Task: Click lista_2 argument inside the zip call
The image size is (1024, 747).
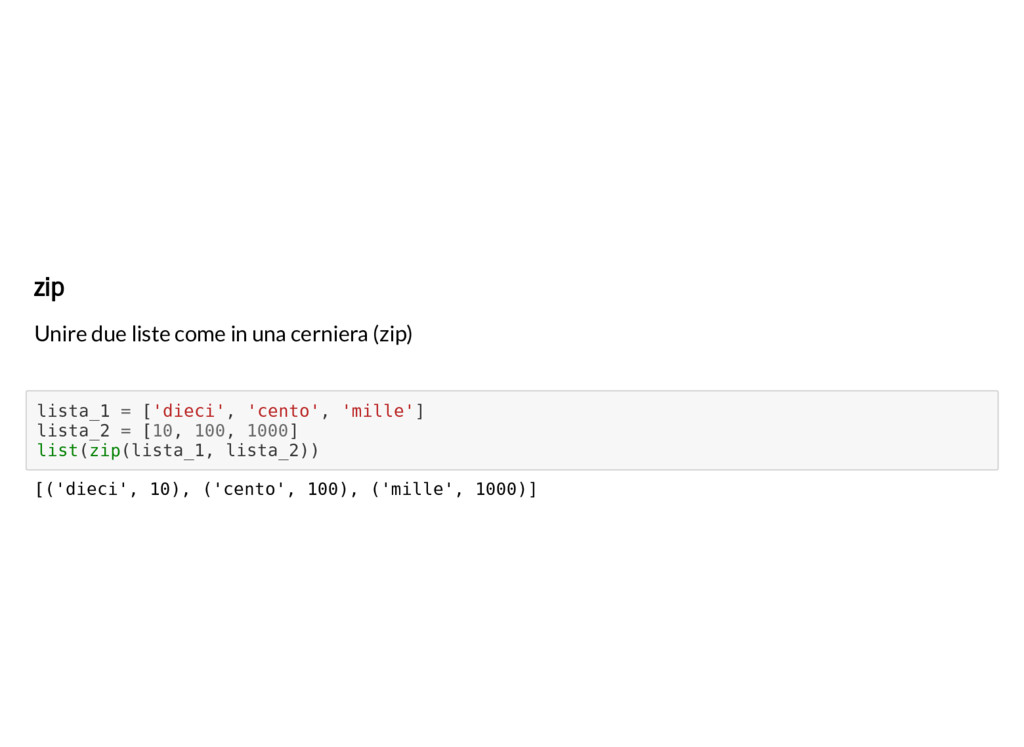Action: point(263,451)
